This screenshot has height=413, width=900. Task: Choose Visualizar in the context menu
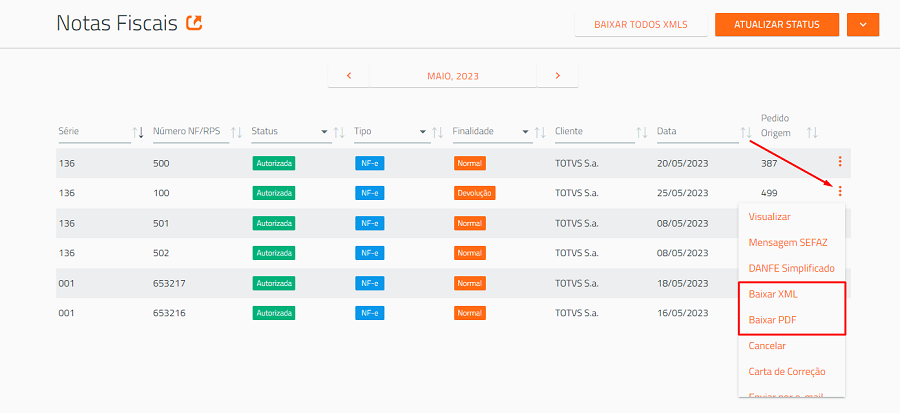click(770, 217)
